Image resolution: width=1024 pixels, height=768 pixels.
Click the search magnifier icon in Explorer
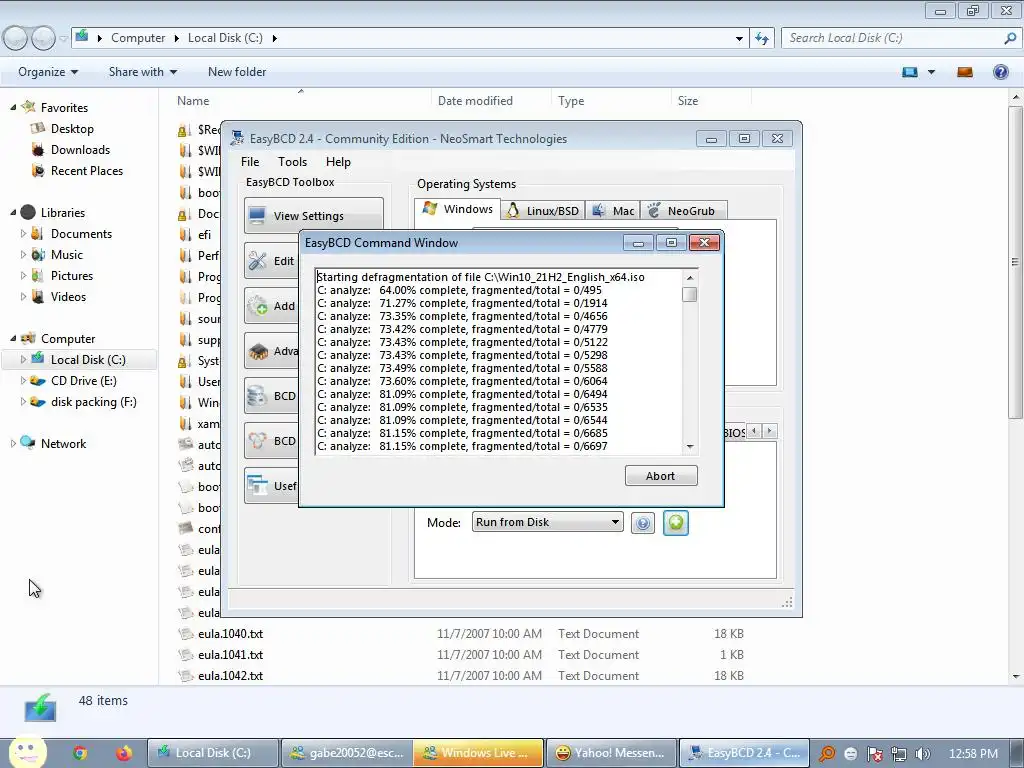click(1010, 38)
